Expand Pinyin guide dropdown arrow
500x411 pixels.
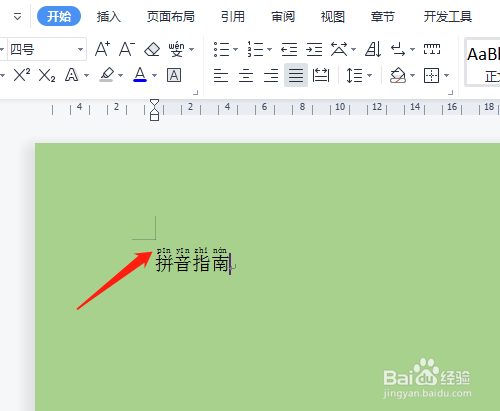pos(192,50)
